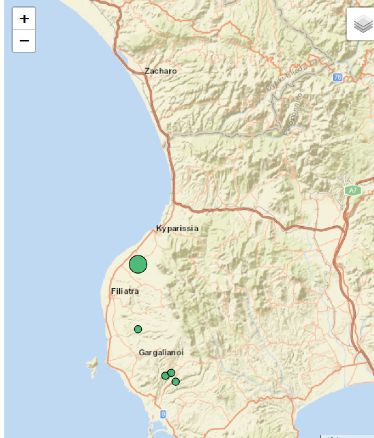Select the leftmost marker in the cluster below Gargalianoi
Image resolution: width=374 pixels, height=438 pixels.
click(165, 376)
